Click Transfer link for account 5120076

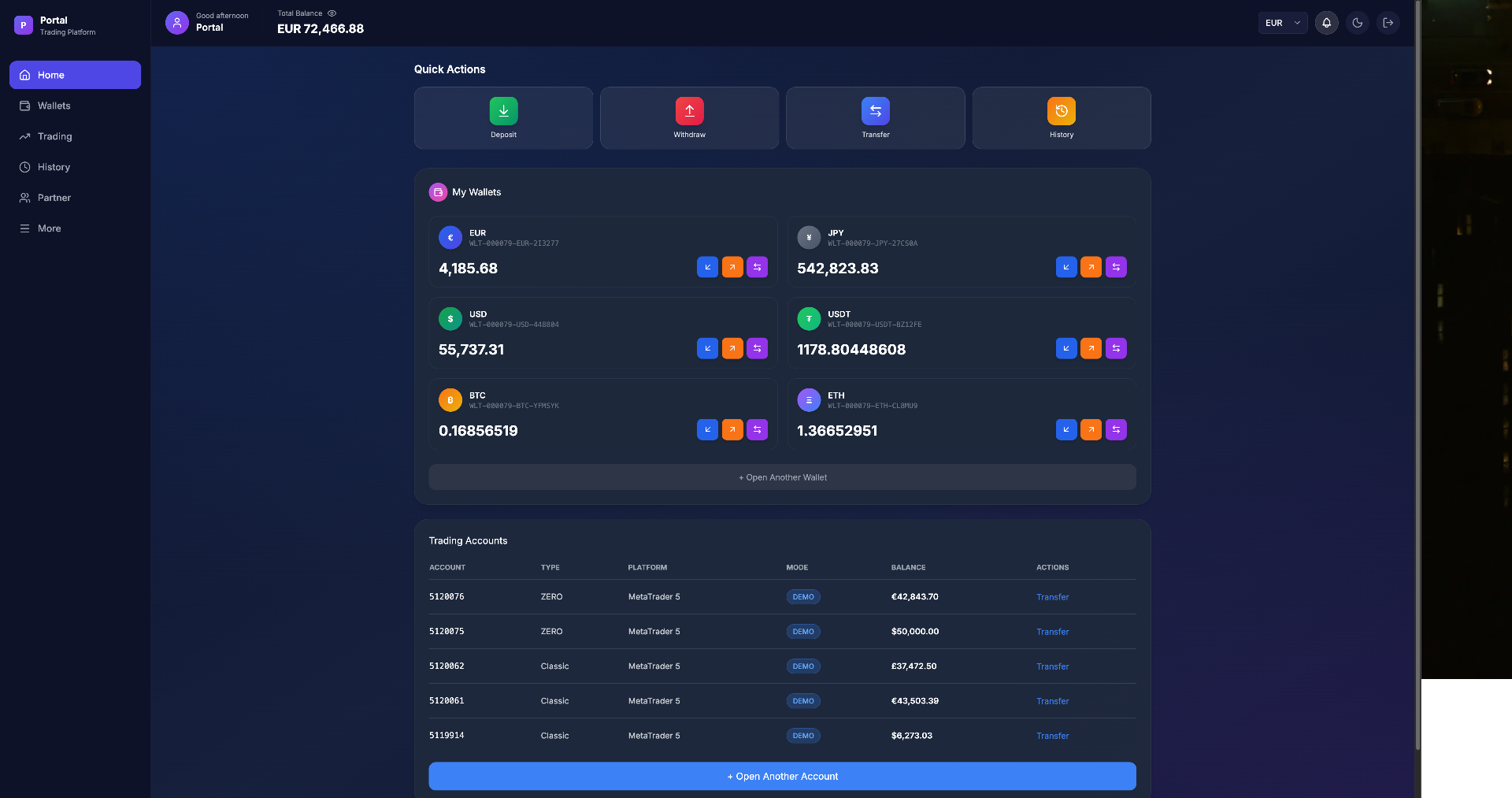pyautogui.click(x=1052, y=597)
